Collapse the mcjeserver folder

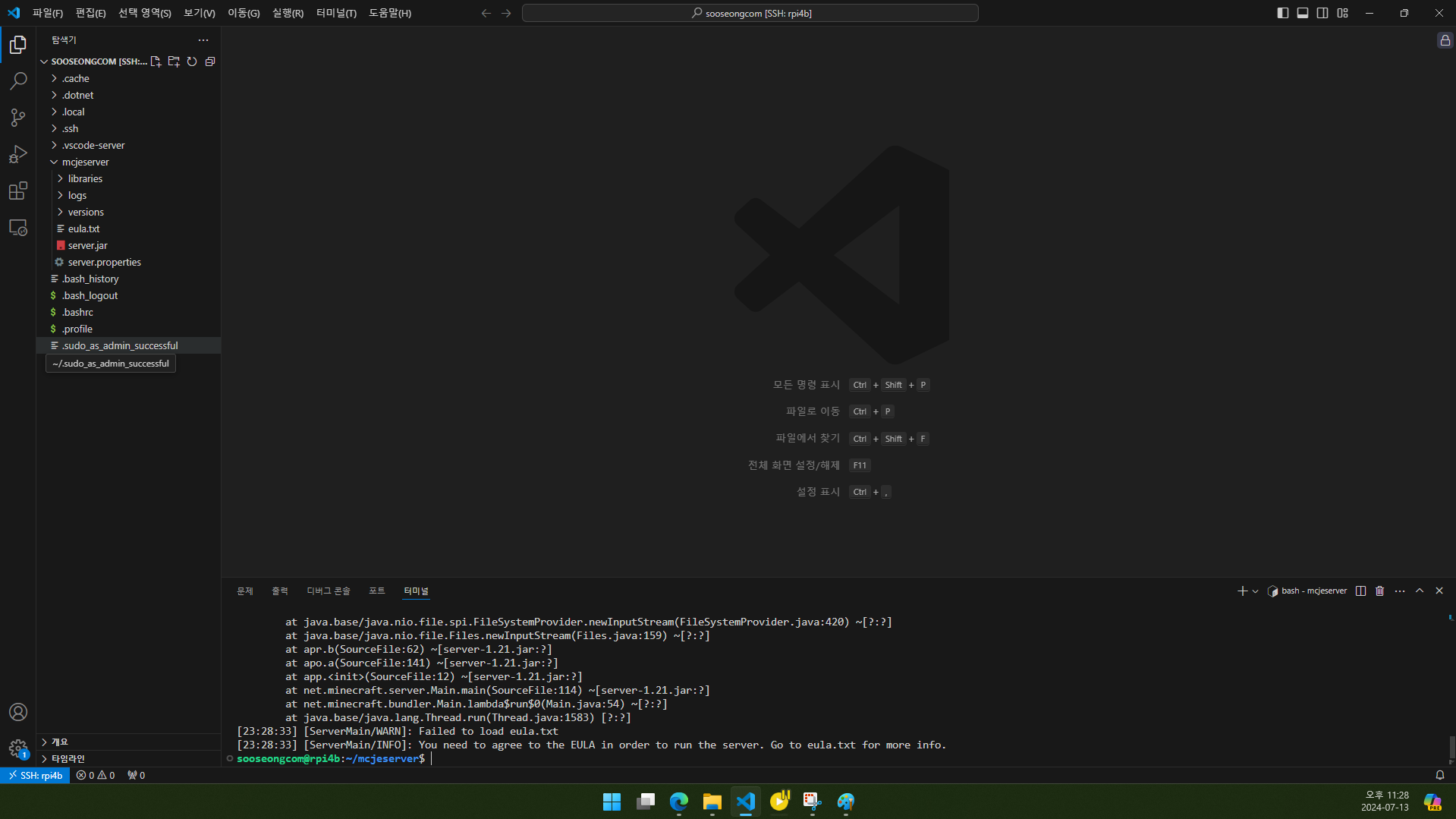[x=129, y=162]
